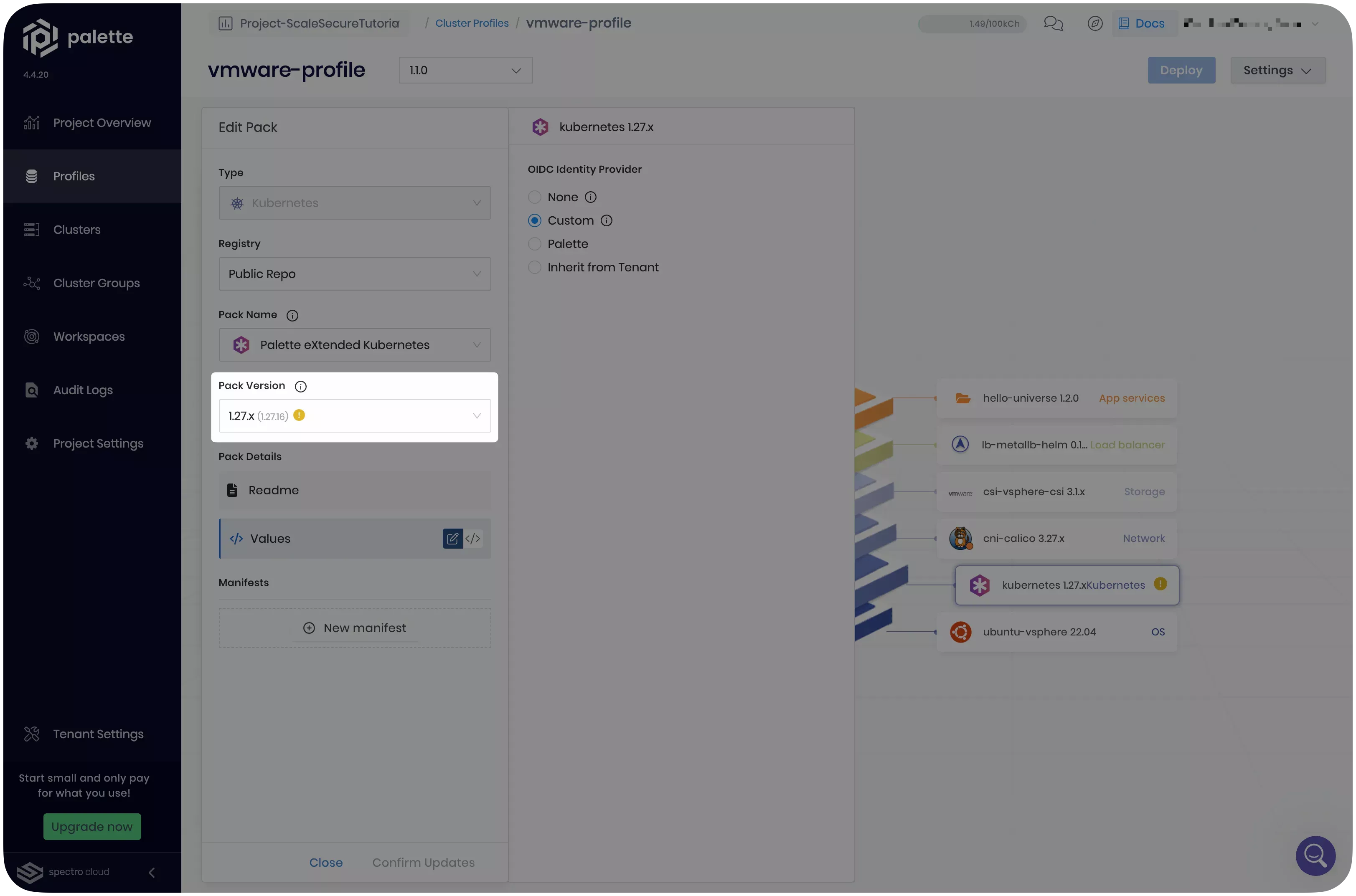
Task: Open the Profiles section in the sidebar
Action: coord(74,176)
